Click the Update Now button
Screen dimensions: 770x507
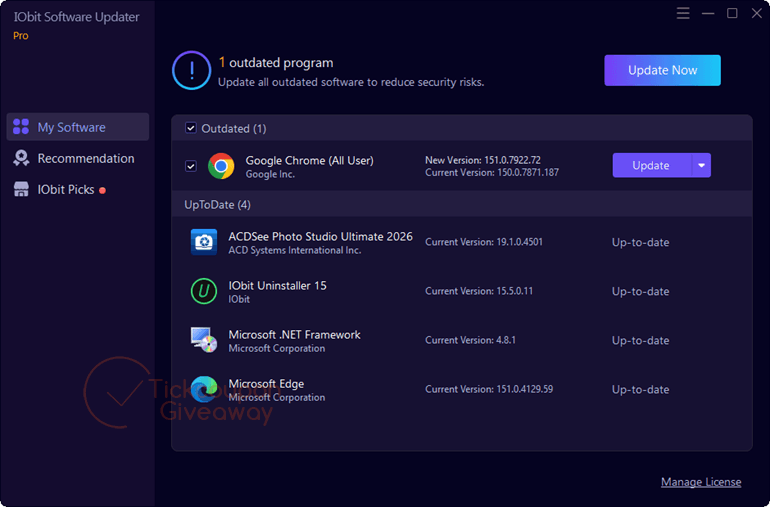point(662,70)
